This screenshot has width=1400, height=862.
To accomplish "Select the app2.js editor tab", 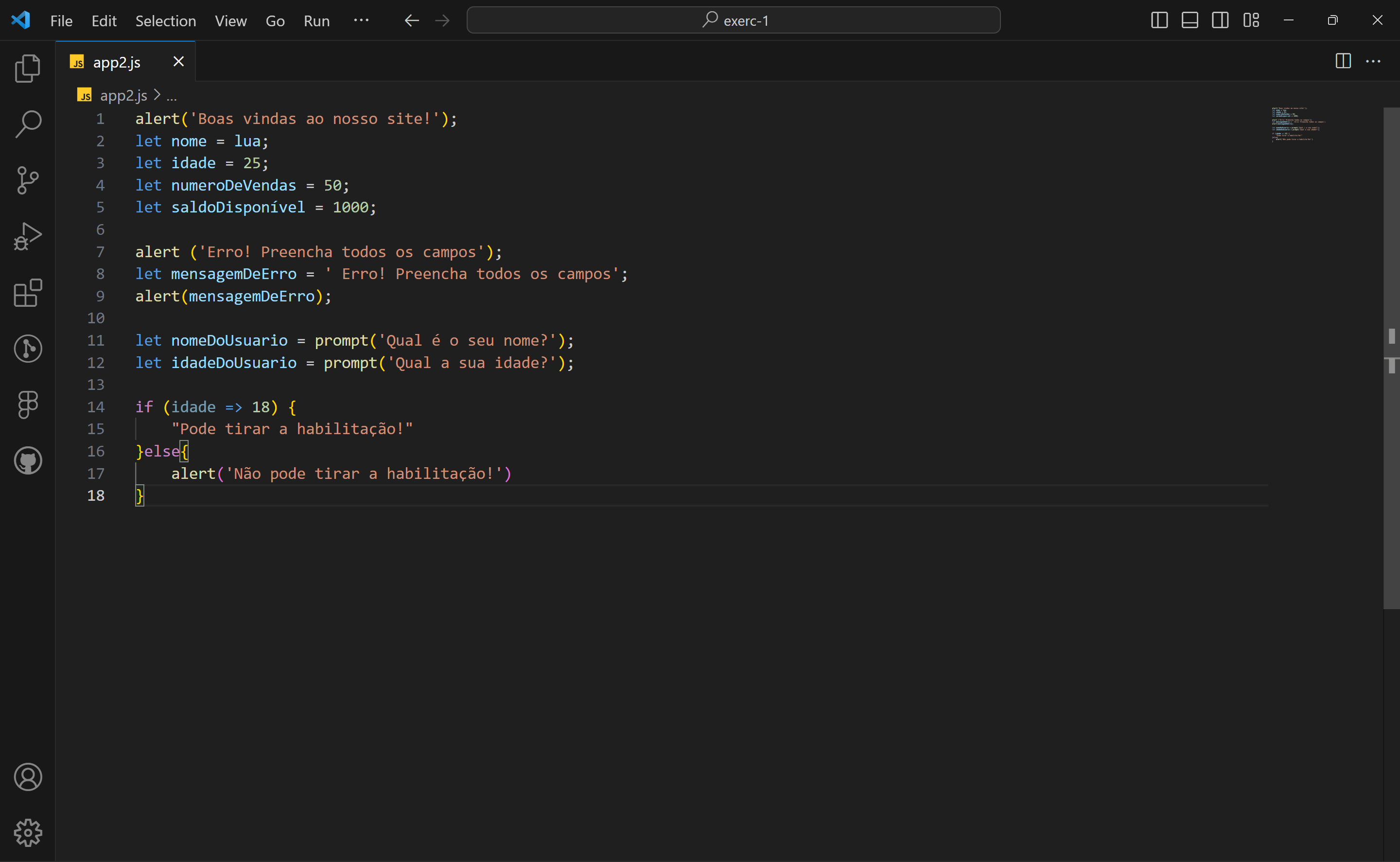I will click(125, 62).
